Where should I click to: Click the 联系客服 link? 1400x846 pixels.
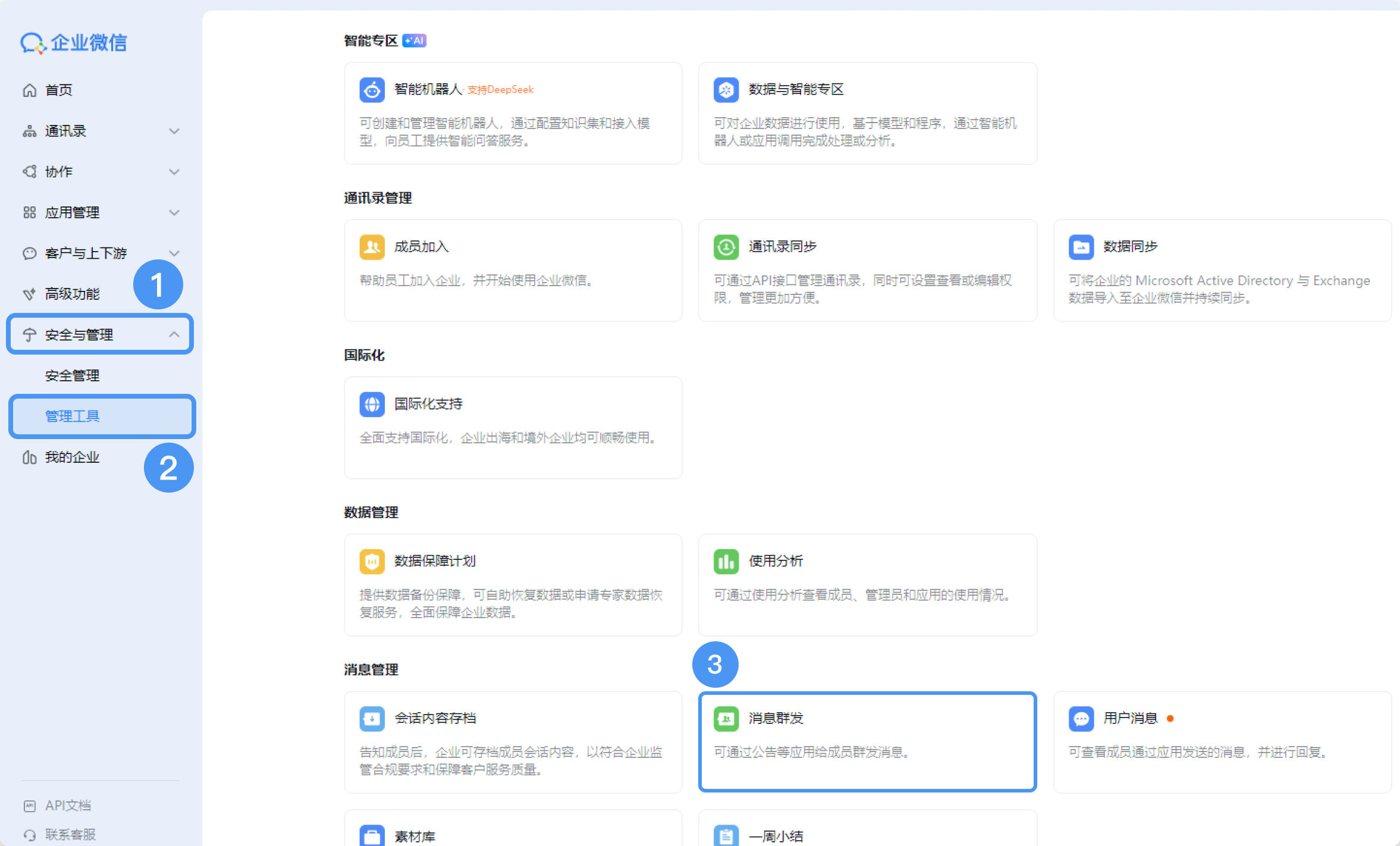click(x=70, y=834)
